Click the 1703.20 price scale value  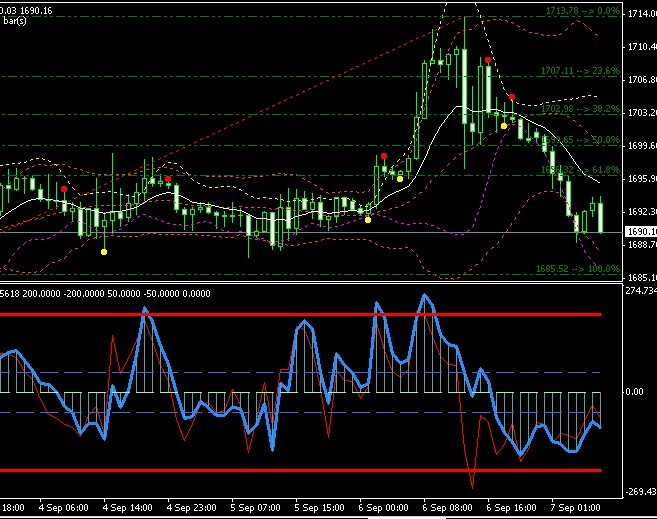coord(642,113)
